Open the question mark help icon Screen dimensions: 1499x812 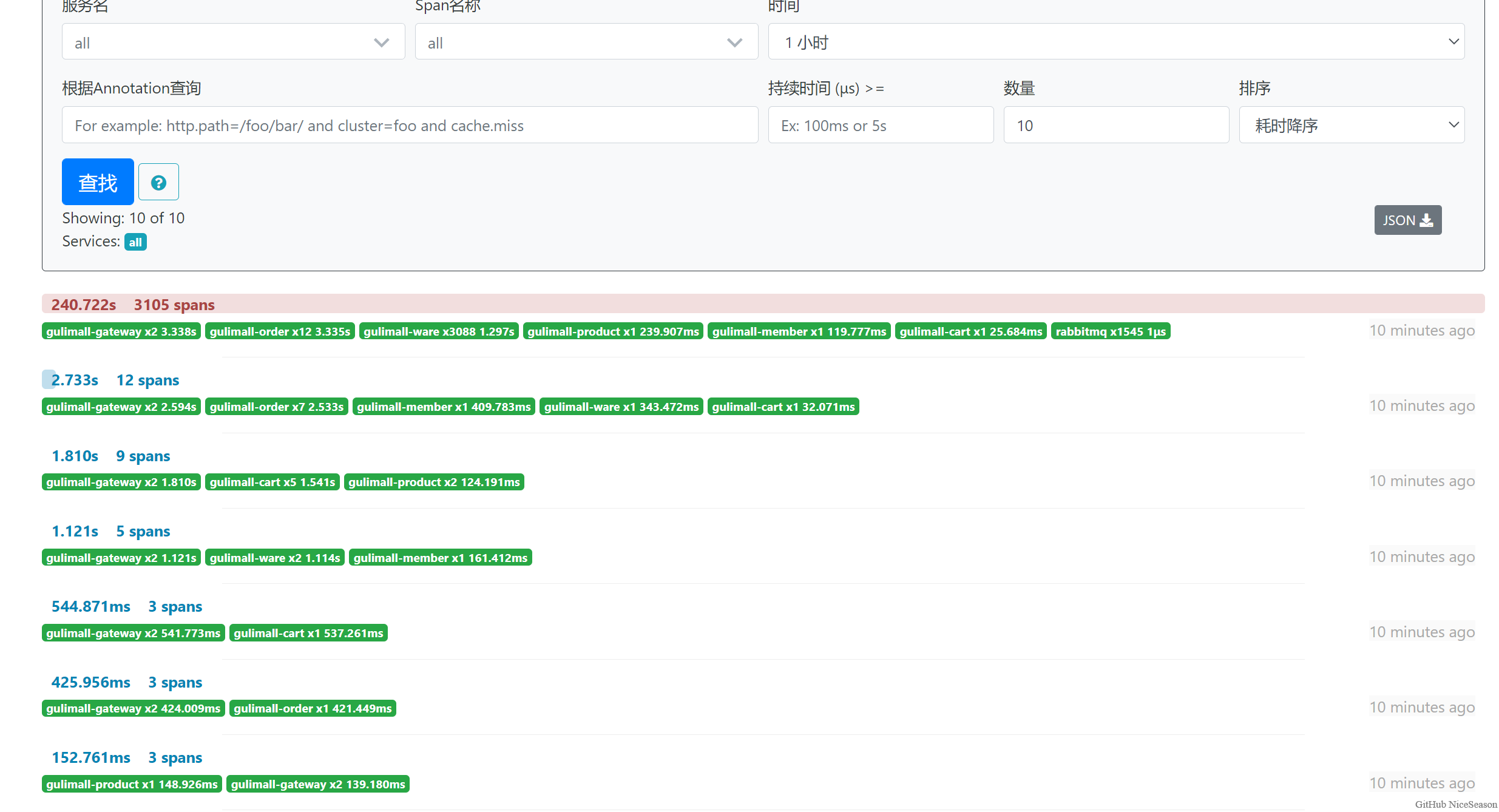[158, 182]
